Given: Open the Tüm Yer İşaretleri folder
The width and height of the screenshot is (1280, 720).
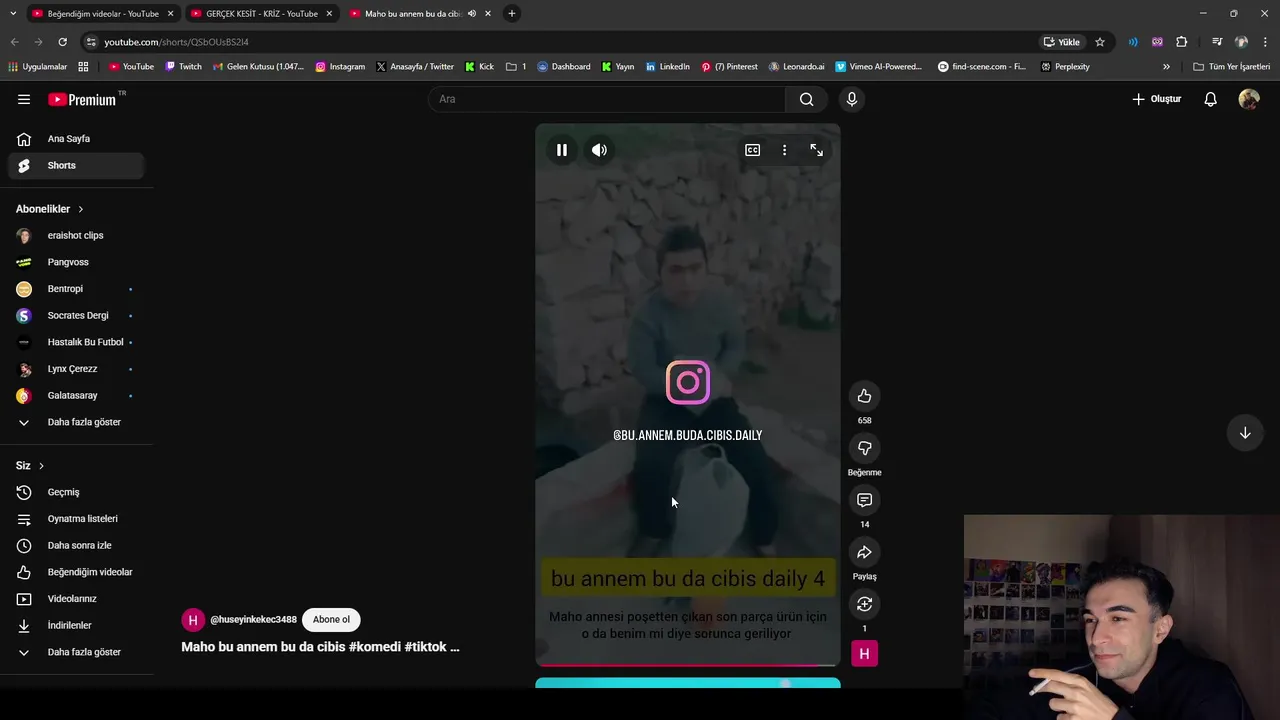Looking at the screenshot, I should pyautogui.click(x=1231, y=67).
